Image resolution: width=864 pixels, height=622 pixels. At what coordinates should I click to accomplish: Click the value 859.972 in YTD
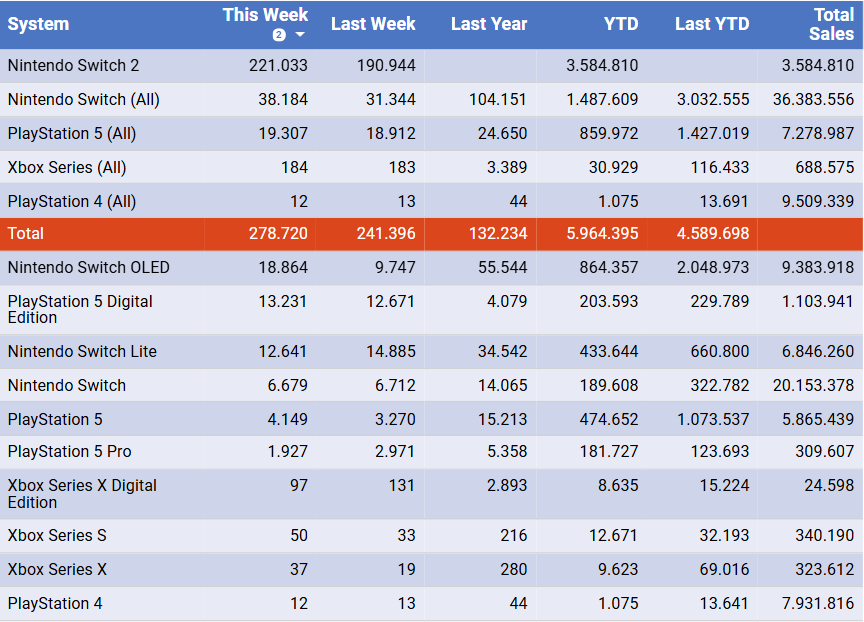point(608,134)
